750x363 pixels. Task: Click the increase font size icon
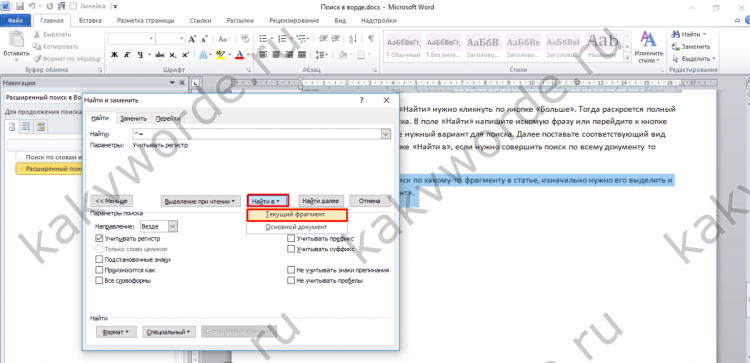tap(192, 39)
